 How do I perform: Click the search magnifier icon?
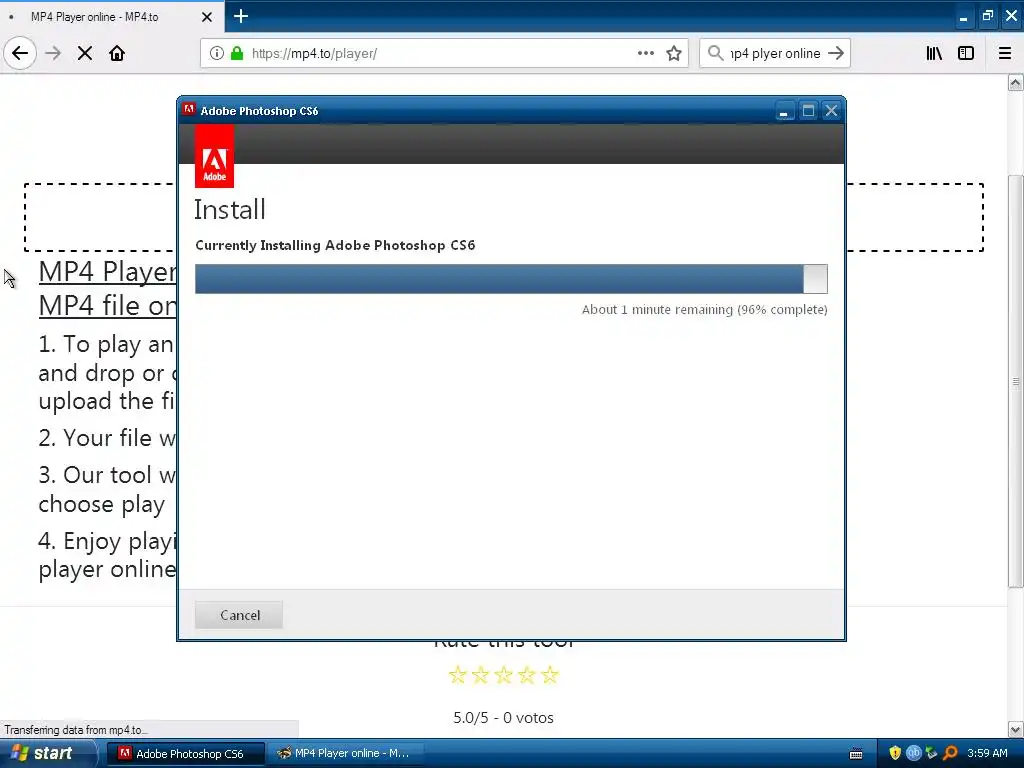pyautogui.click(x=715, y=53)
